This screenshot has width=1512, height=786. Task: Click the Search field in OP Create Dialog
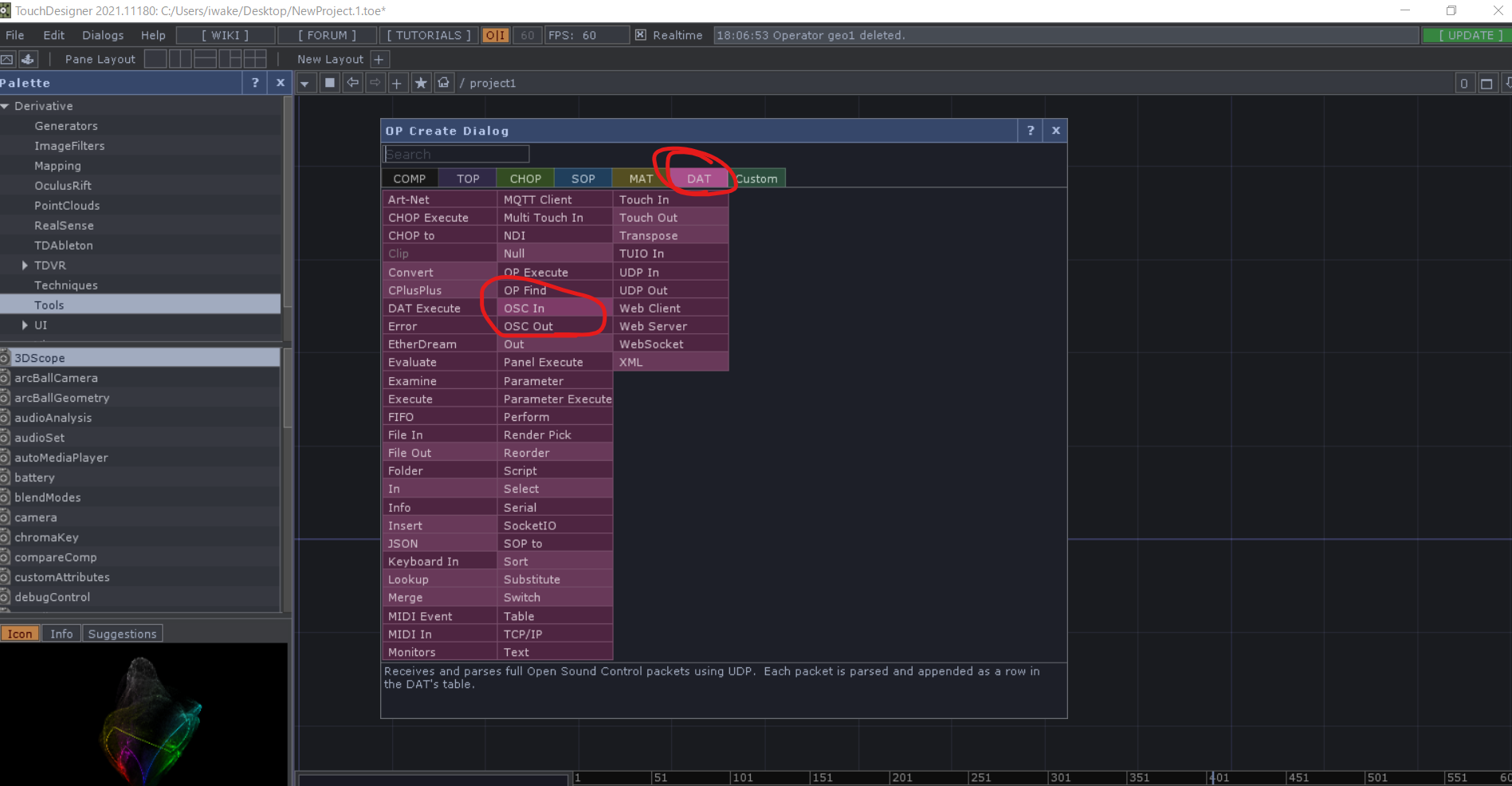pyautogui.click(x=456, y=154)
